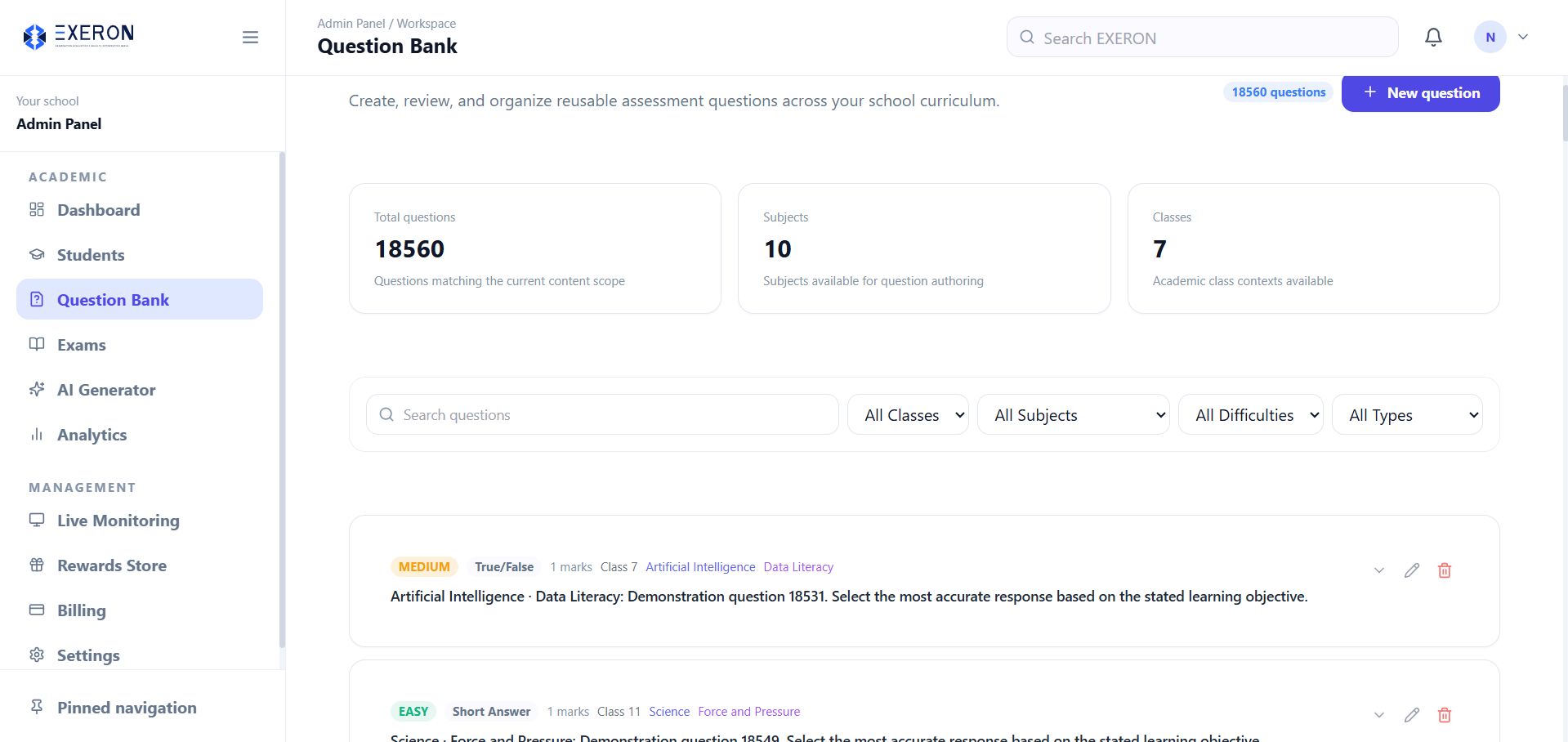Open Settings page
Screen dimensions: 1568x742
pyautogui.click(x=140, y=655)
